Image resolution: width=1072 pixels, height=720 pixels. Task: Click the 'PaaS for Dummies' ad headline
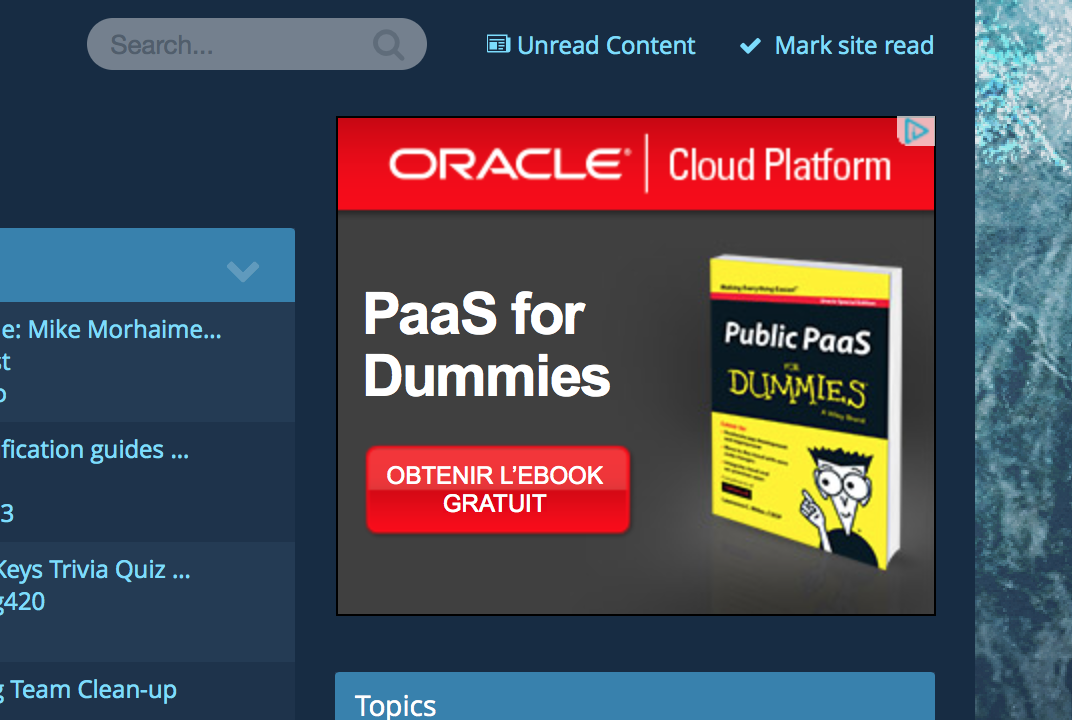[487, 345]
